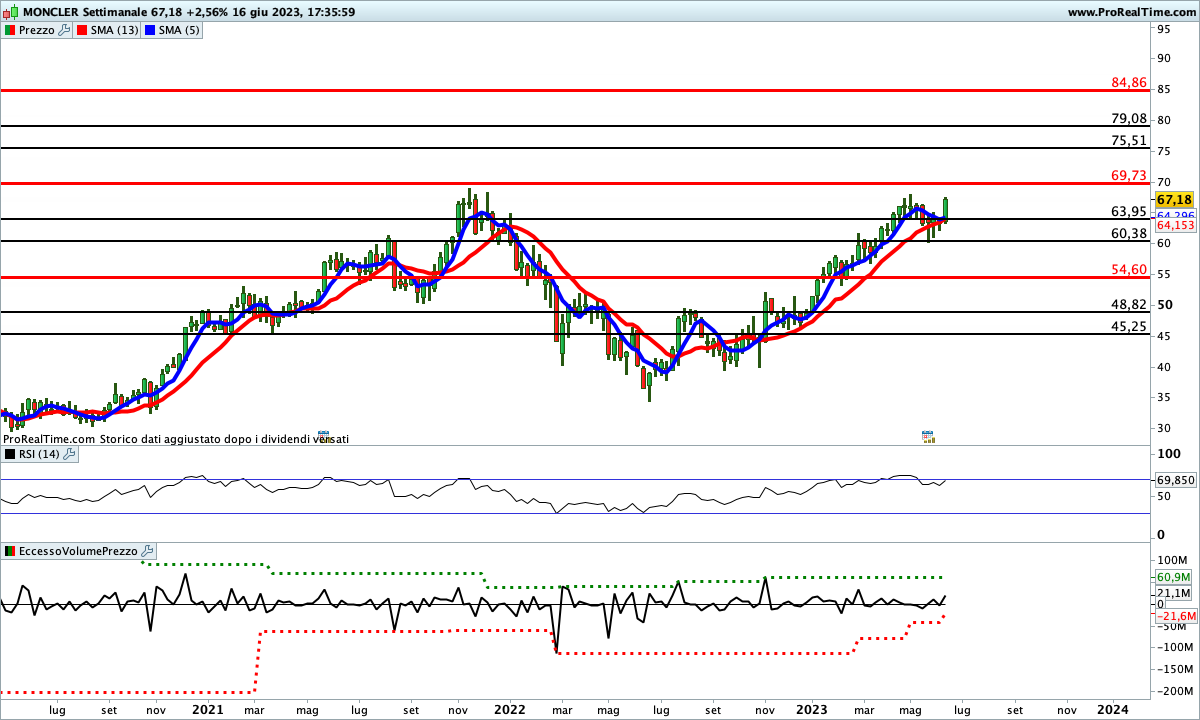Viewport: 1200px width, 720px height.
Task: Click the 95 price scale value
Action: [1165, 28]
